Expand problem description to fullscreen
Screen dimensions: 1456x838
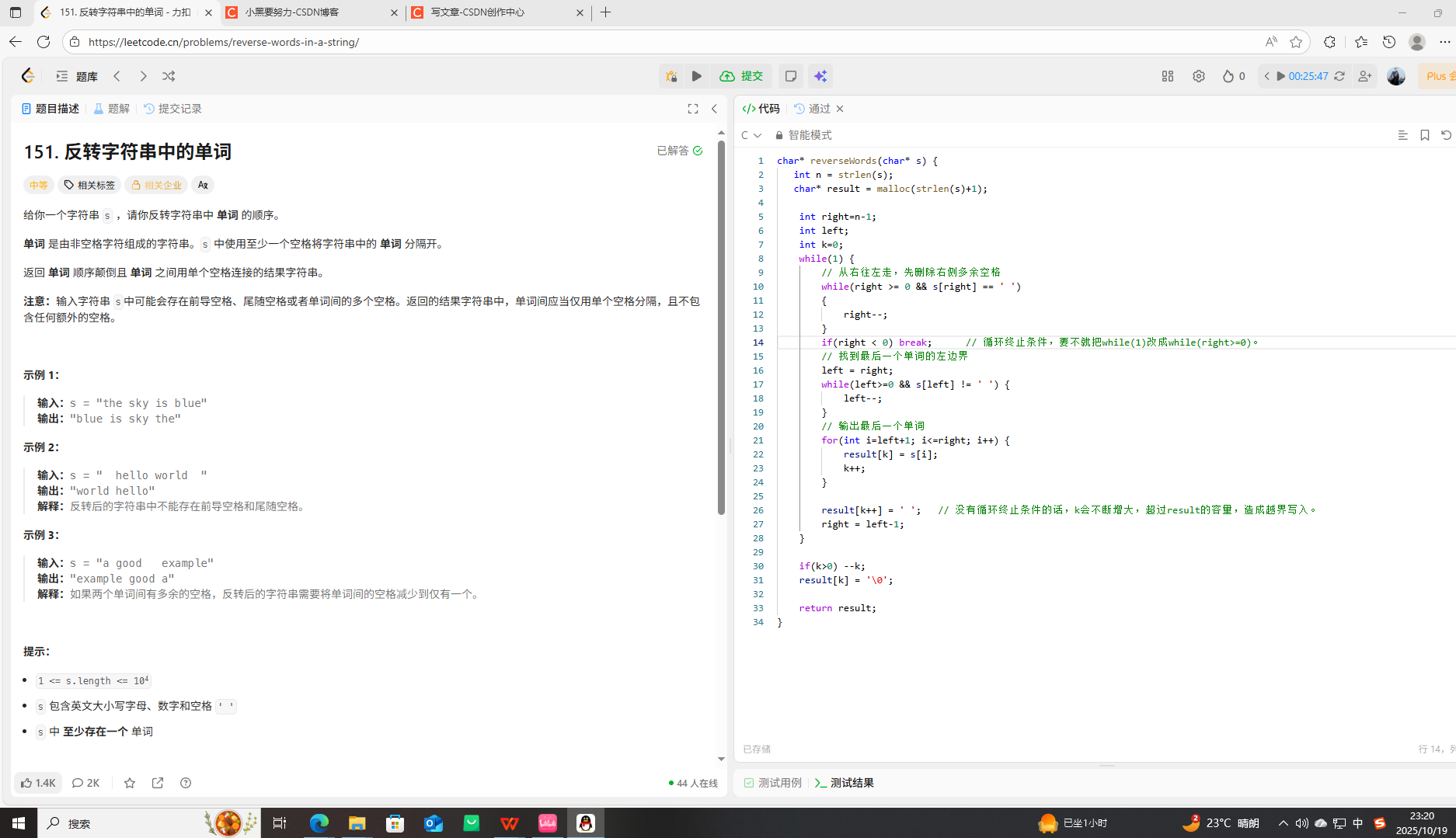[x=692, y=109]
